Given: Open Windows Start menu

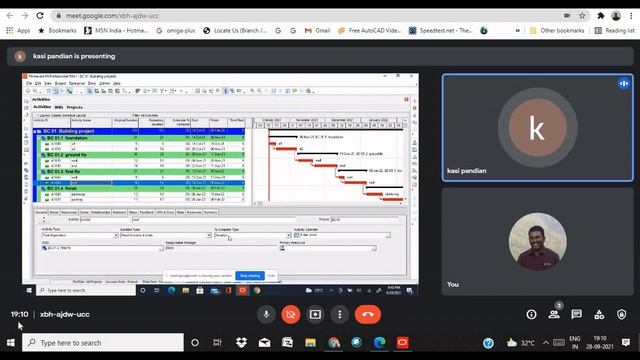Looking at the screenshot, I should click(11, 342).
